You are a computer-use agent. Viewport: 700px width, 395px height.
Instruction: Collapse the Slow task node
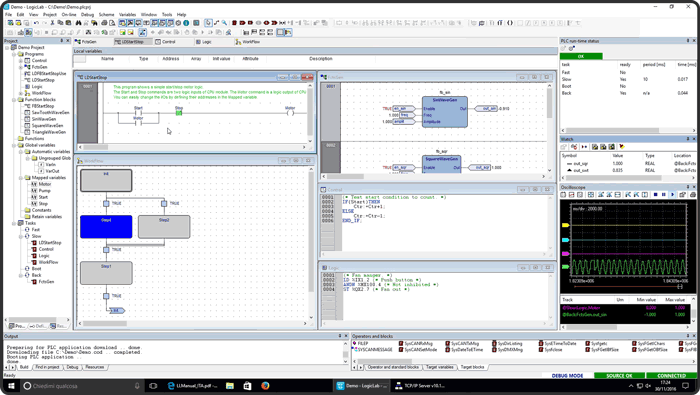pos(21,236)
